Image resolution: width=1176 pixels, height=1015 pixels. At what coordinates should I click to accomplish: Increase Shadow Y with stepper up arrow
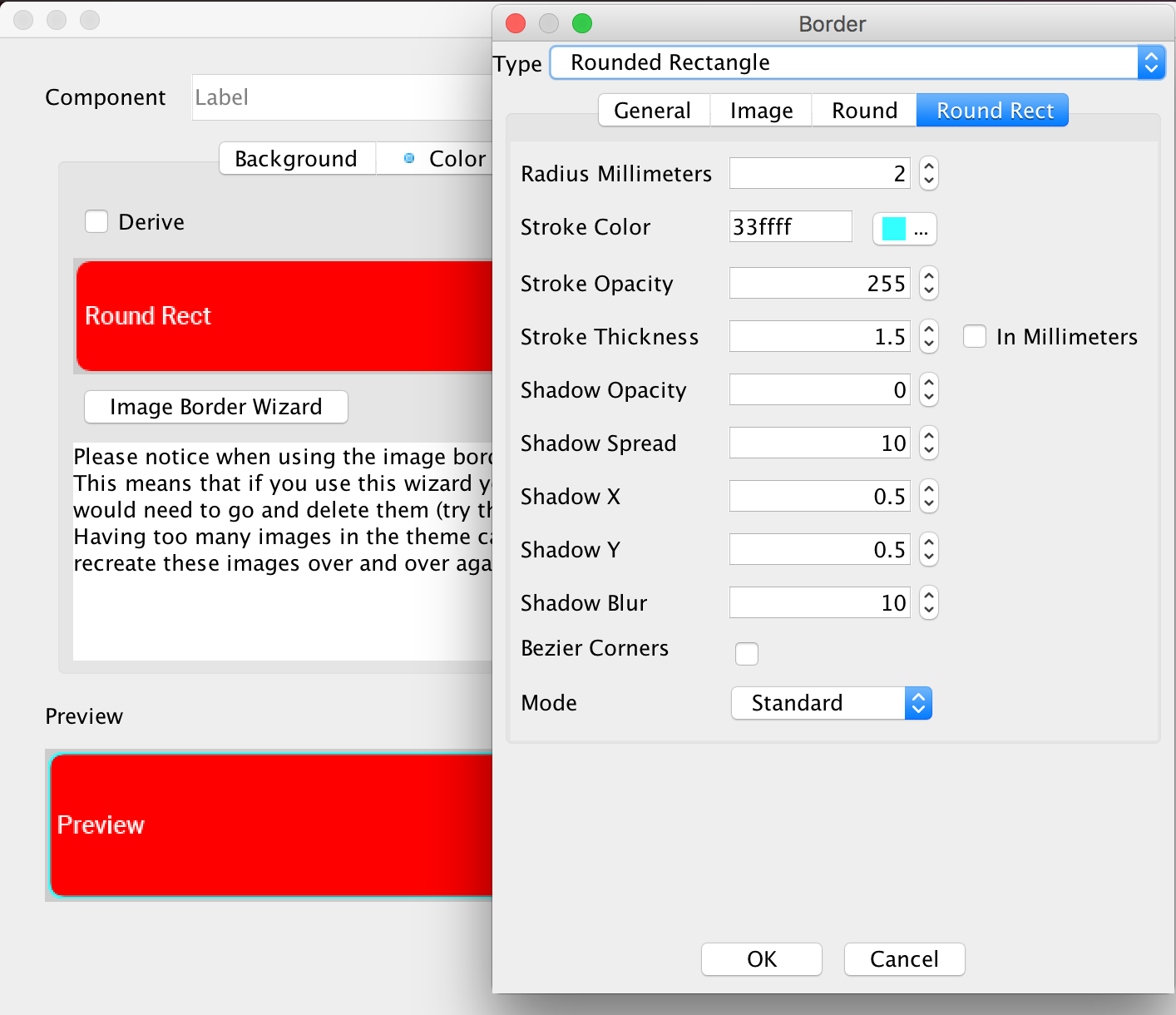click(929, 542)
